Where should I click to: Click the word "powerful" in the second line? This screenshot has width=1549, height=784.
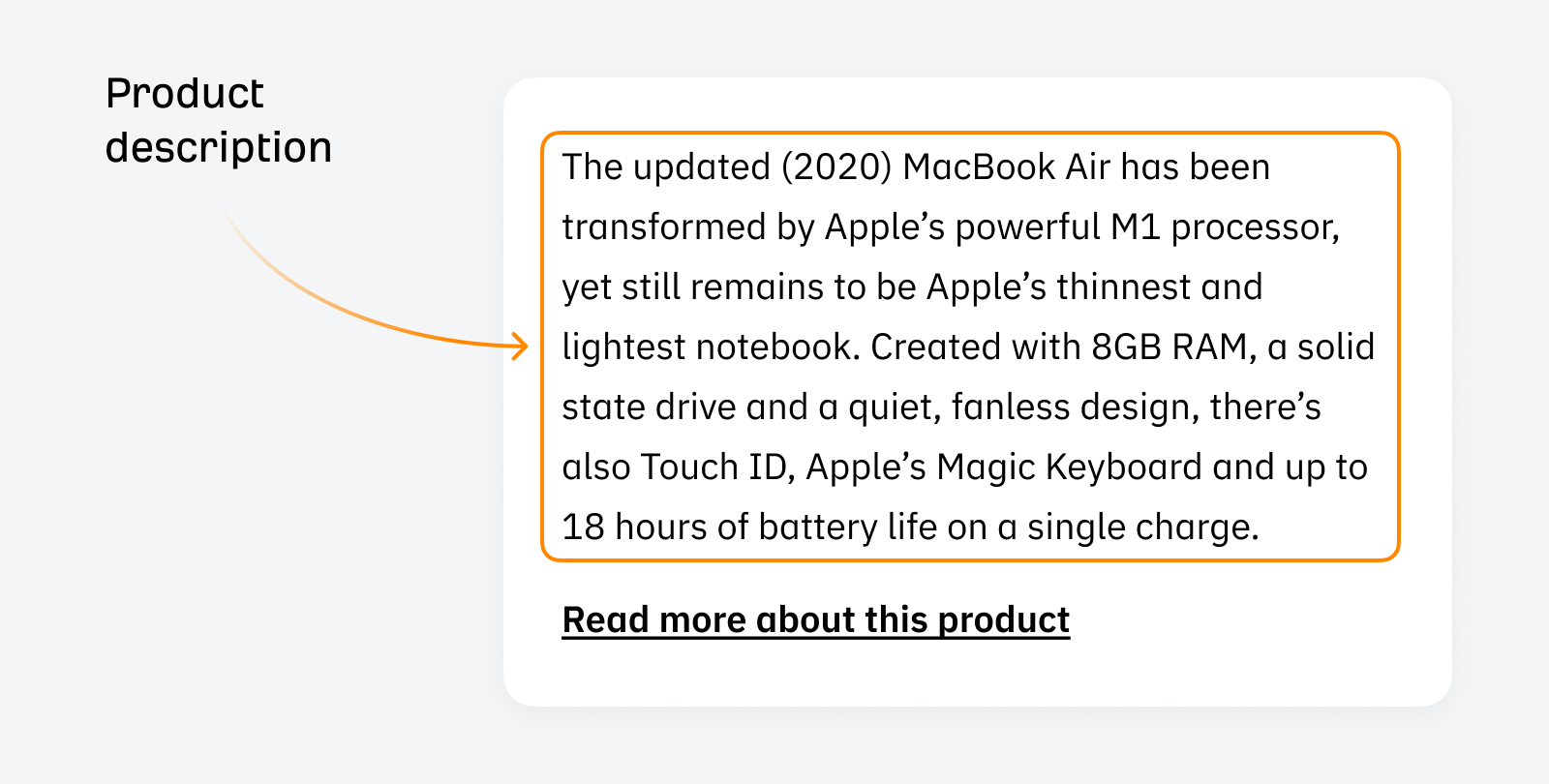(1028, 227)
